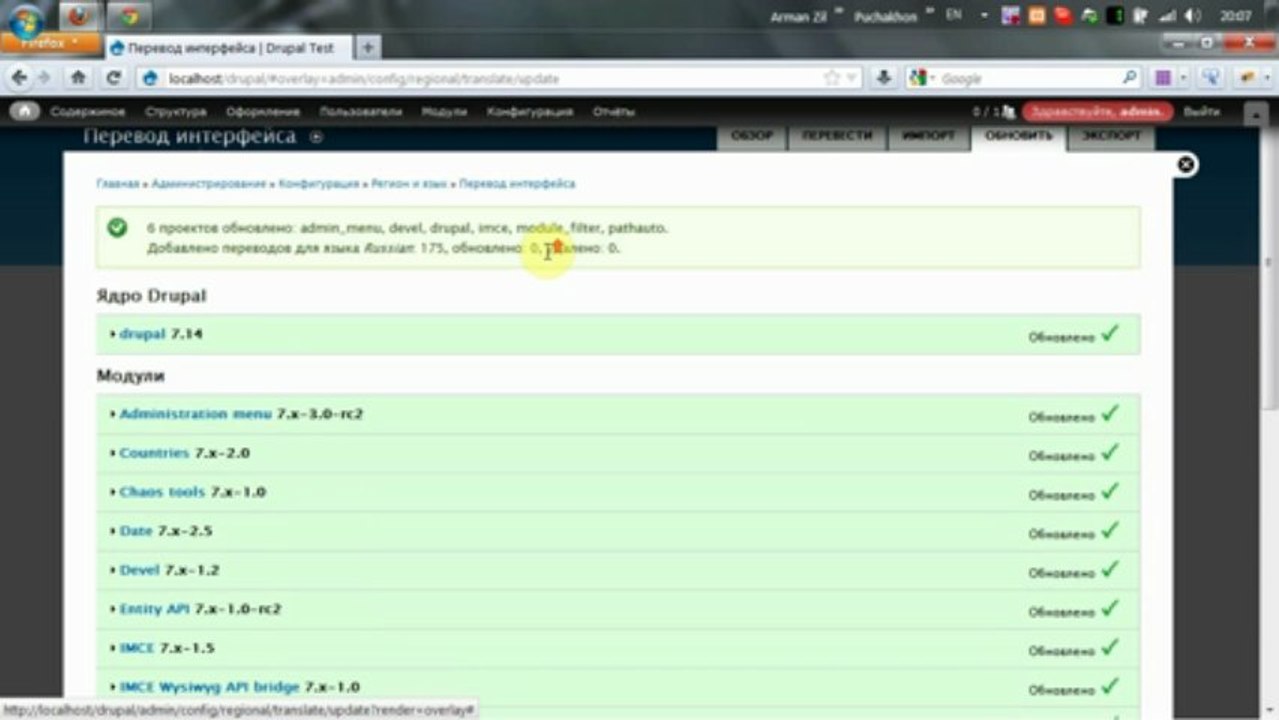The height and width of the screenshot is (720, 1279).
Task: Click the orange Firefox menu button
Action: click(50, 43)
